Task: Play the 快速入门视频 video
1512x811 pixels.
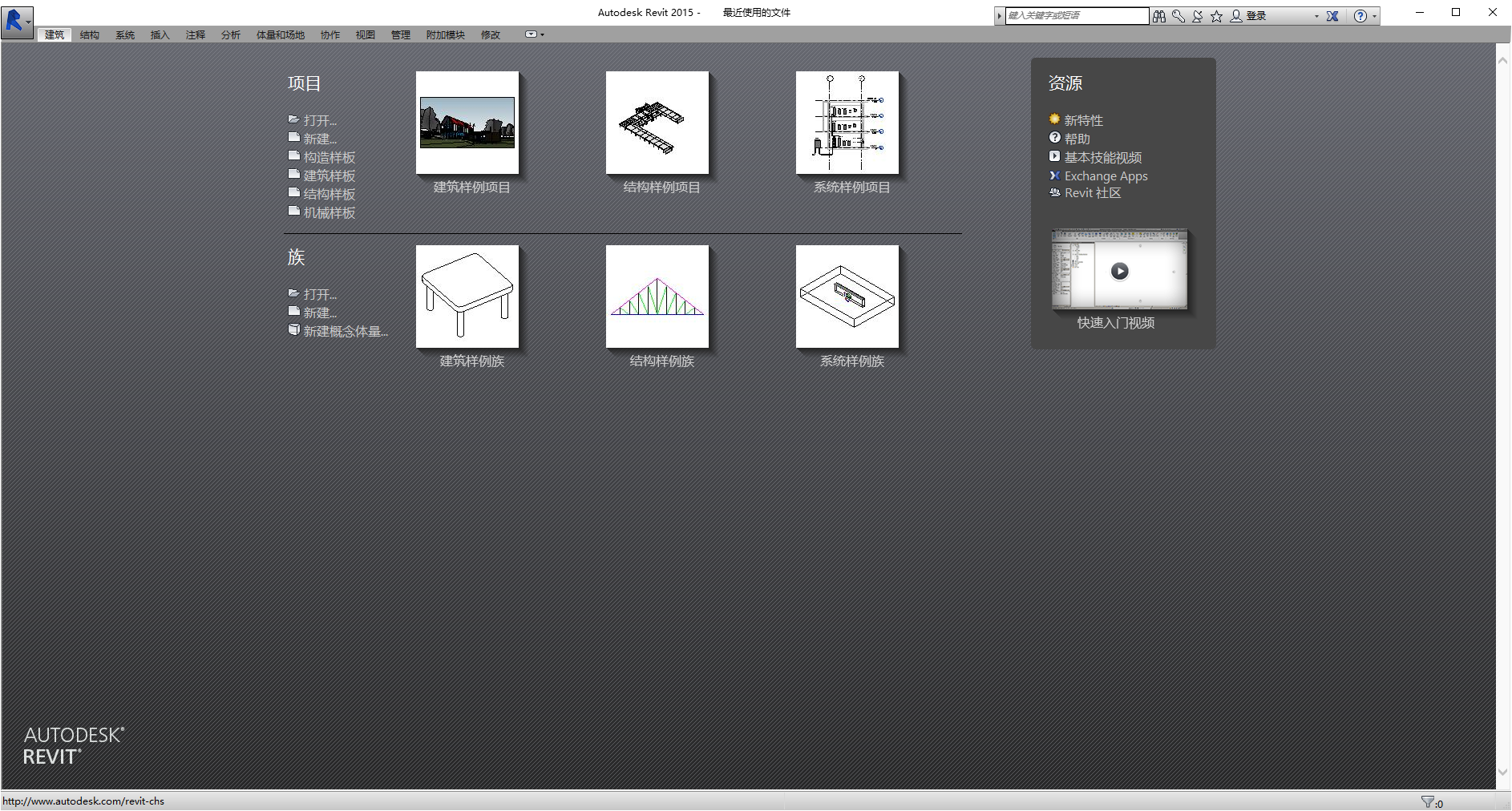Action: click(x=1119, y=271)
